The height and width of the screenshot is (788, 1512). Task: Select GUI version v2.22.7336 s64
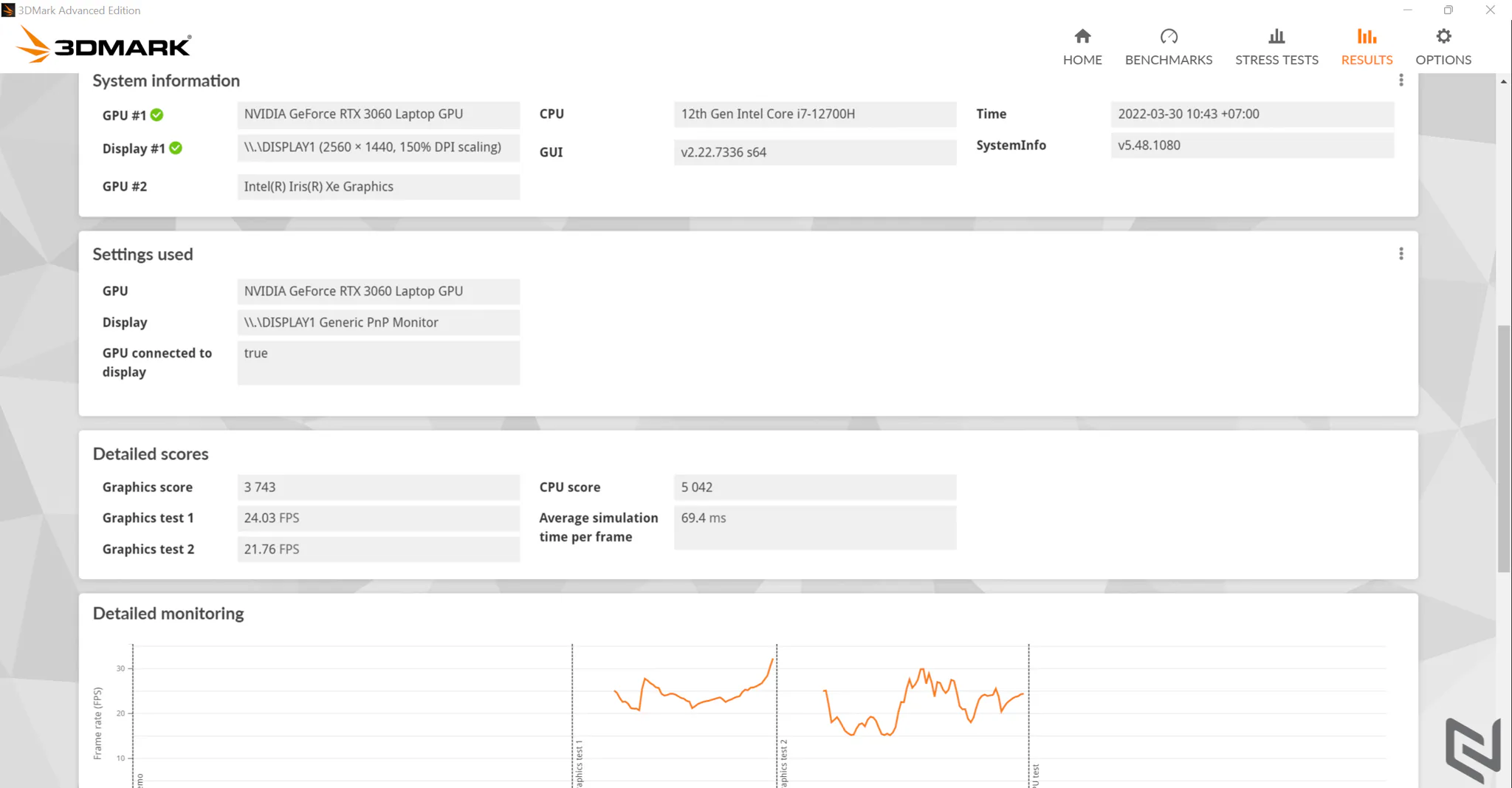pyautogui.click(x=815, y=152)
